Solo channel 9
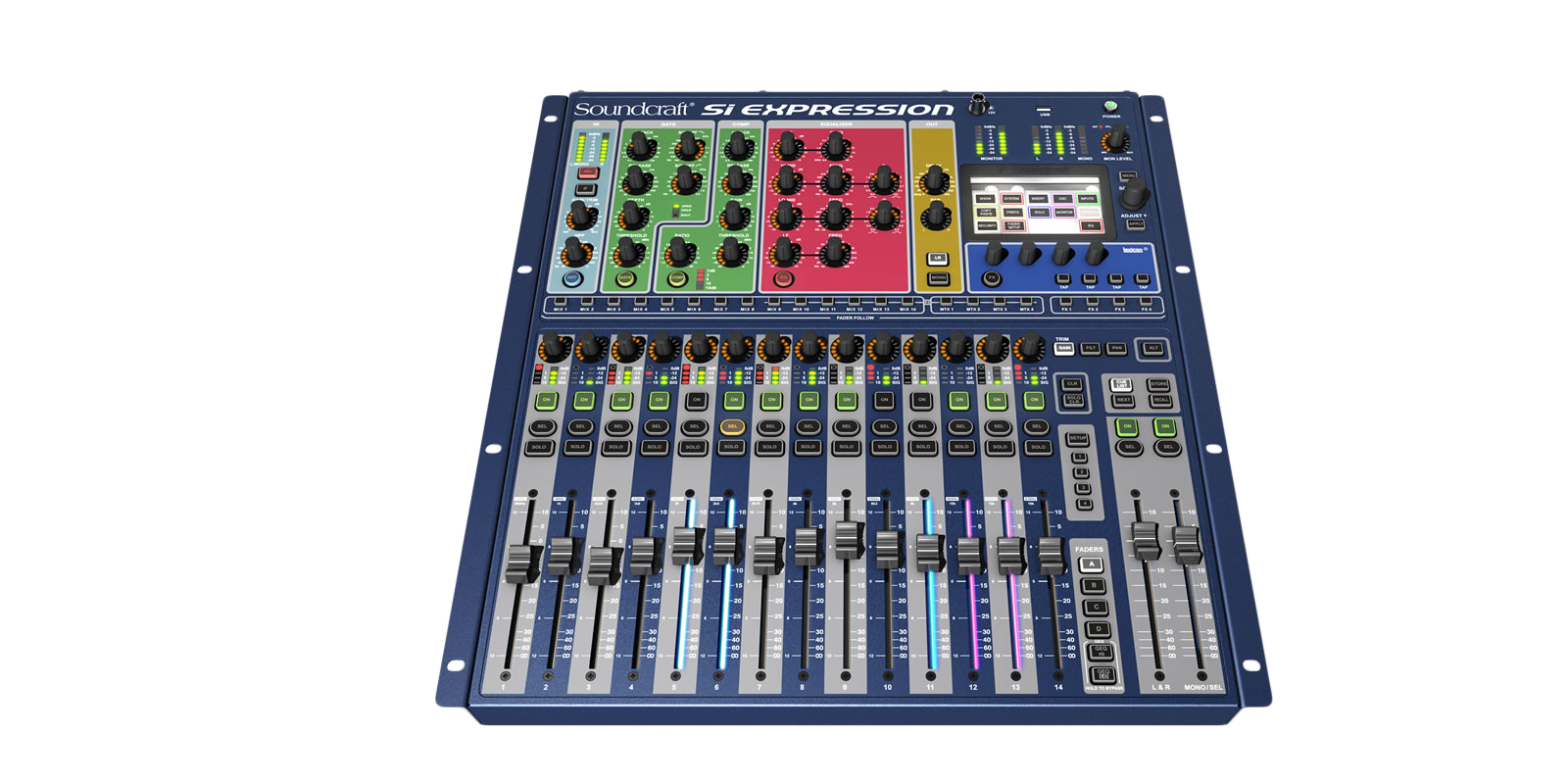The image size is (1568, 784). click(846, 447)
